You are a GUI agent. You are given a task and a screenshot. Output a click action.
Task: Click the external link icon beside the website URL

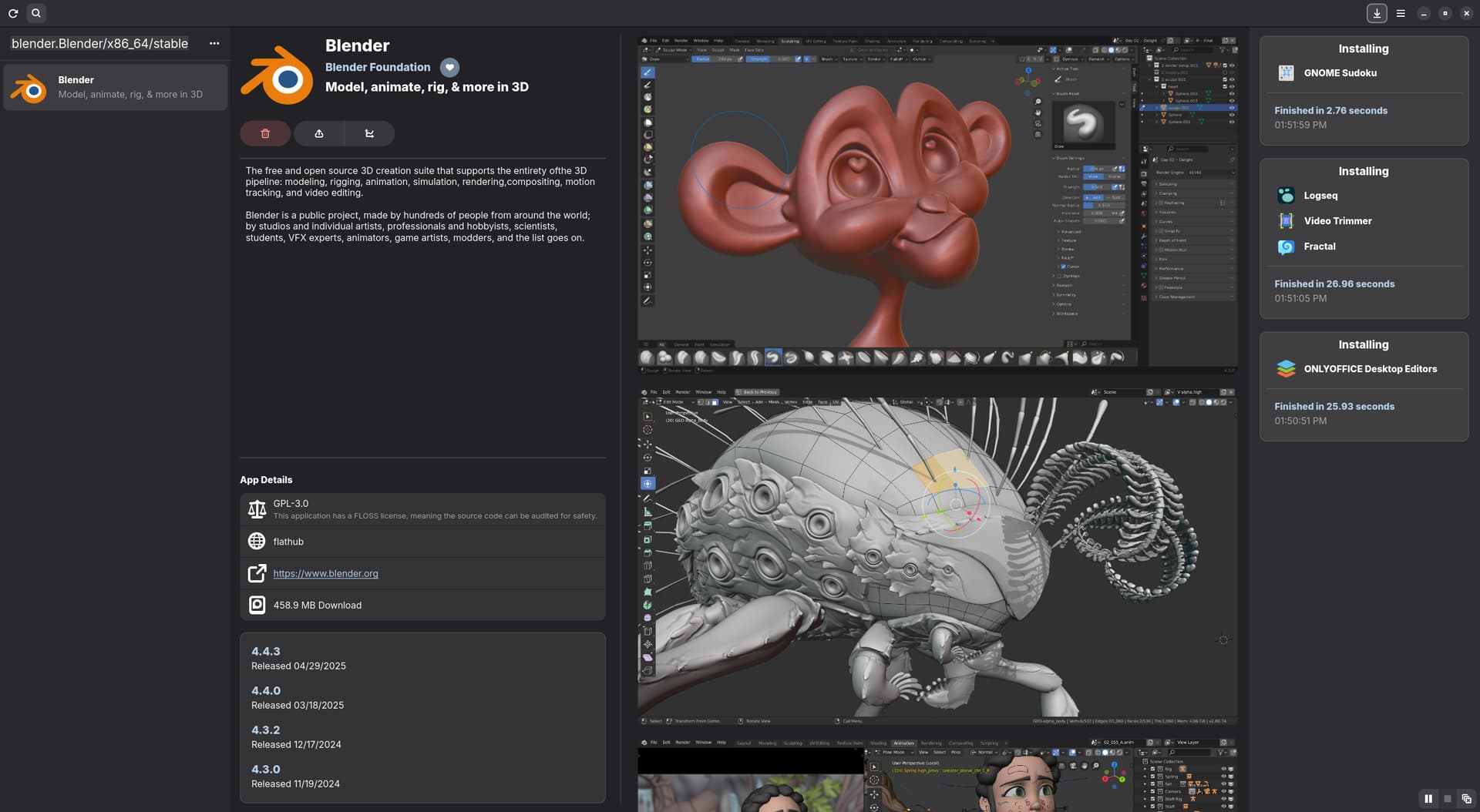257,573
